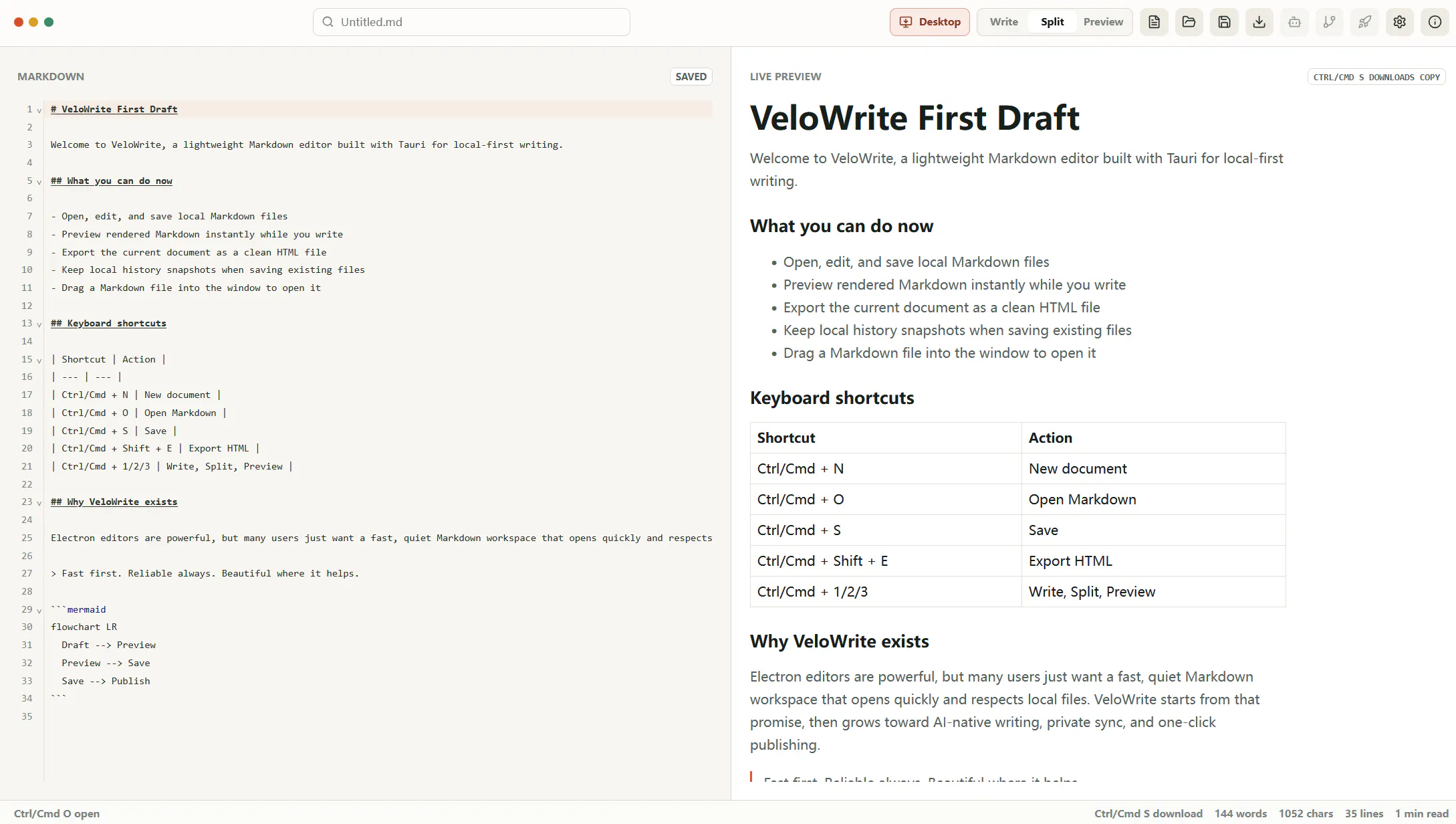This screenshot has height=824, width=1456.
Task: Click the 'Export HTML' table cell
Action: point(1153,561)
